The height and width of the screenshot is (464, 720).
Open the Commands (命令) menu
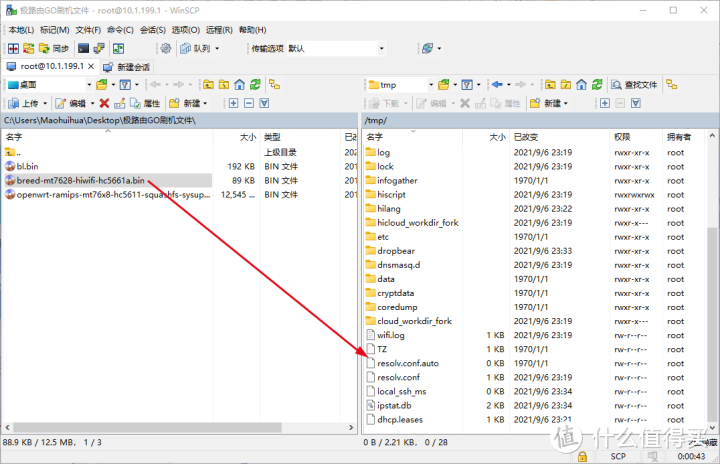tap(120, 30)
